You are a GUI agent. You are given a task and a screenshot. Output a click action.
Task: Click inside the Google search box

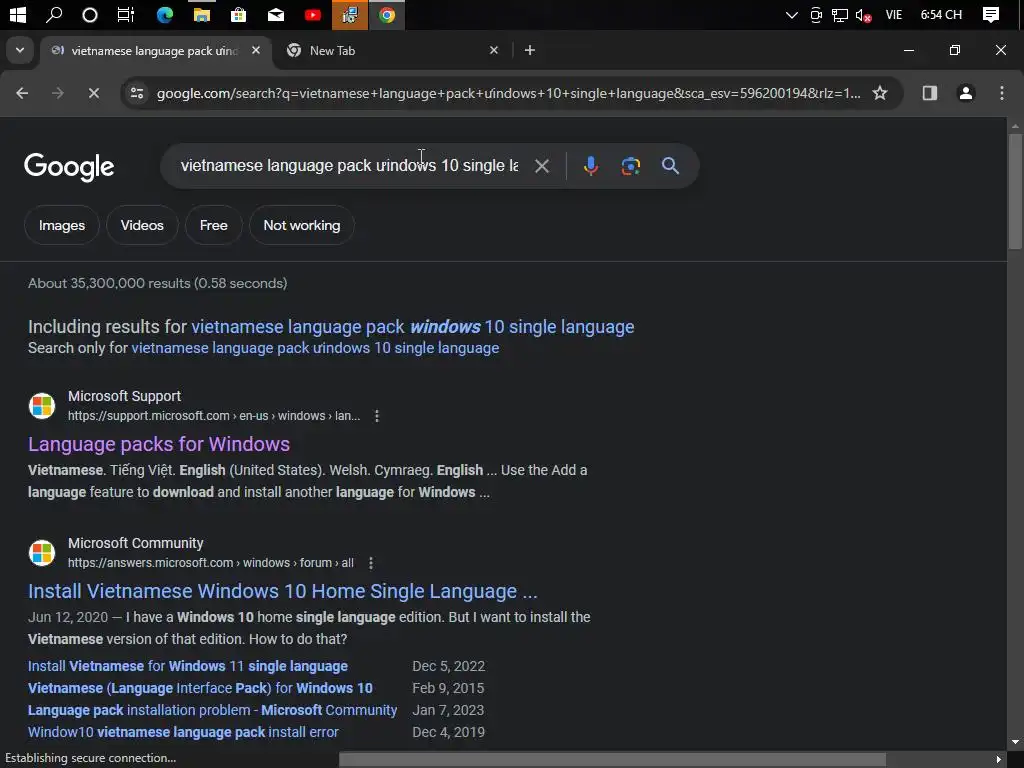[349, 166]
